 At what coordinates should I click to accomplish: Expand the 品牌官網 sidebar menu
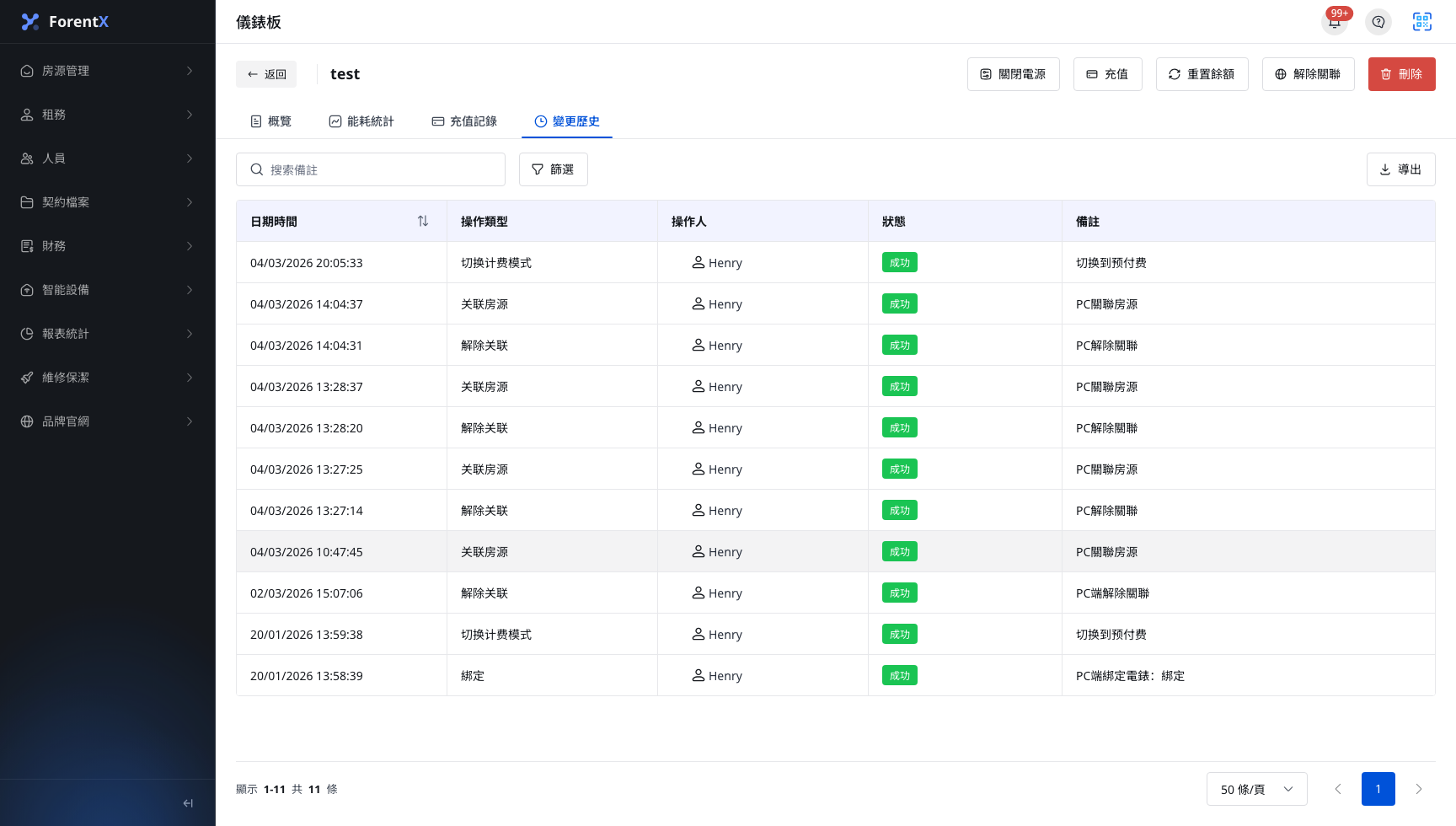pyautogui.click(x=108, y=421)
